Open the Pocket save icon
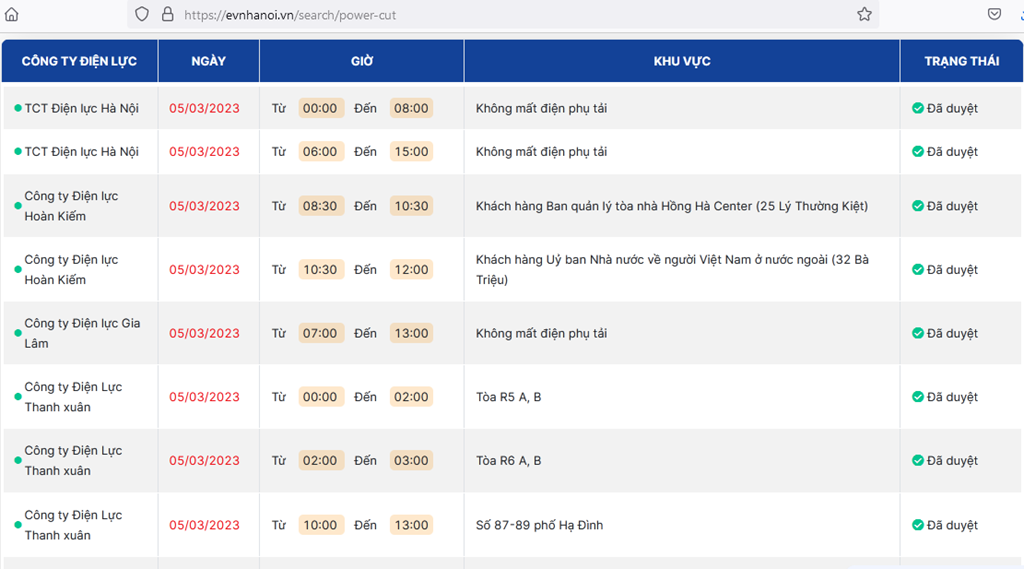The height and width of the screenshot is (569, 1024). pyautogui.click(x=994, y=14)
